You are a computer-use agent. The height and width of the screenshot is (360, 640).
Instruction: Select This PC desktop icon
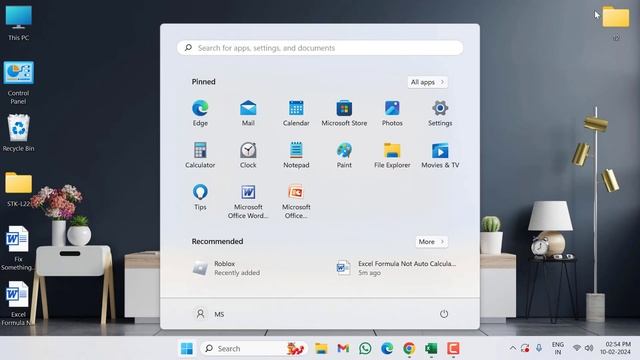(18, 22)
